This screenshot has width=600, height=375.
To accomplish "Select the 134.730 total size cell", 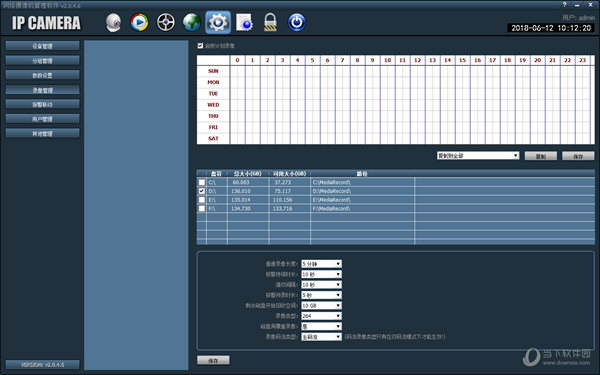I will click(x=248, y=209).
